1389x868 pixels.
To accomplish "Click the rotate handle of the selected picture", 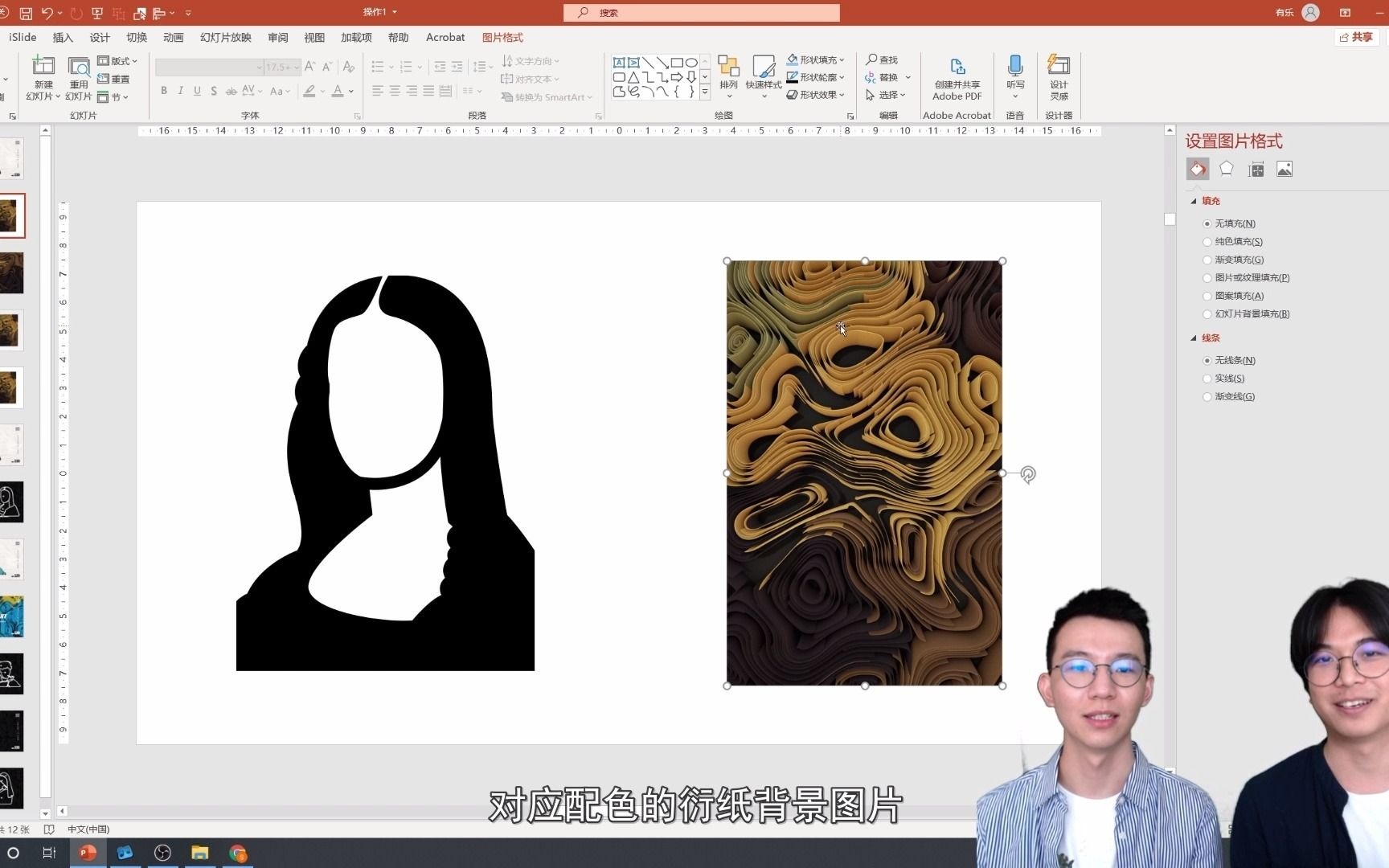I will tap(1028, 474).
